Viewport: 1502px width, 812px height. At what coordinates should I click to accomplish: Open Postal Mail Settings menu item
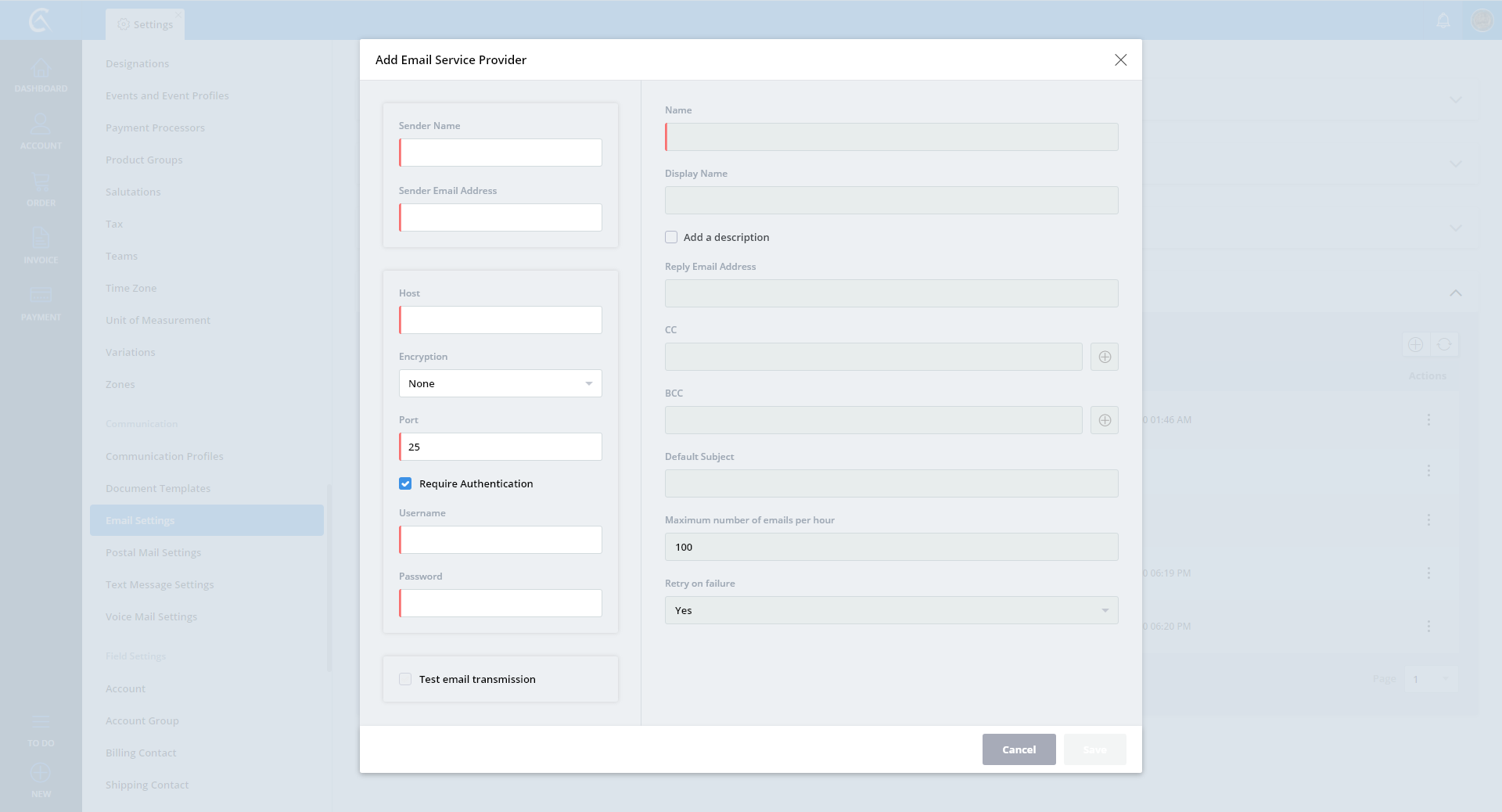153,552
